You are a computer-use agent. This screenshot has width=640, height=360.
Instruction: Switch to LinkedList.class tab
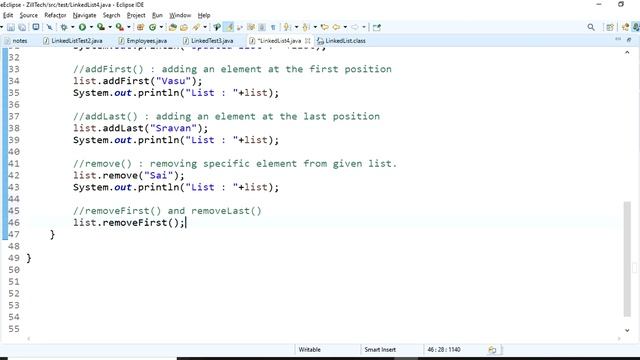[x=341, y=41]
